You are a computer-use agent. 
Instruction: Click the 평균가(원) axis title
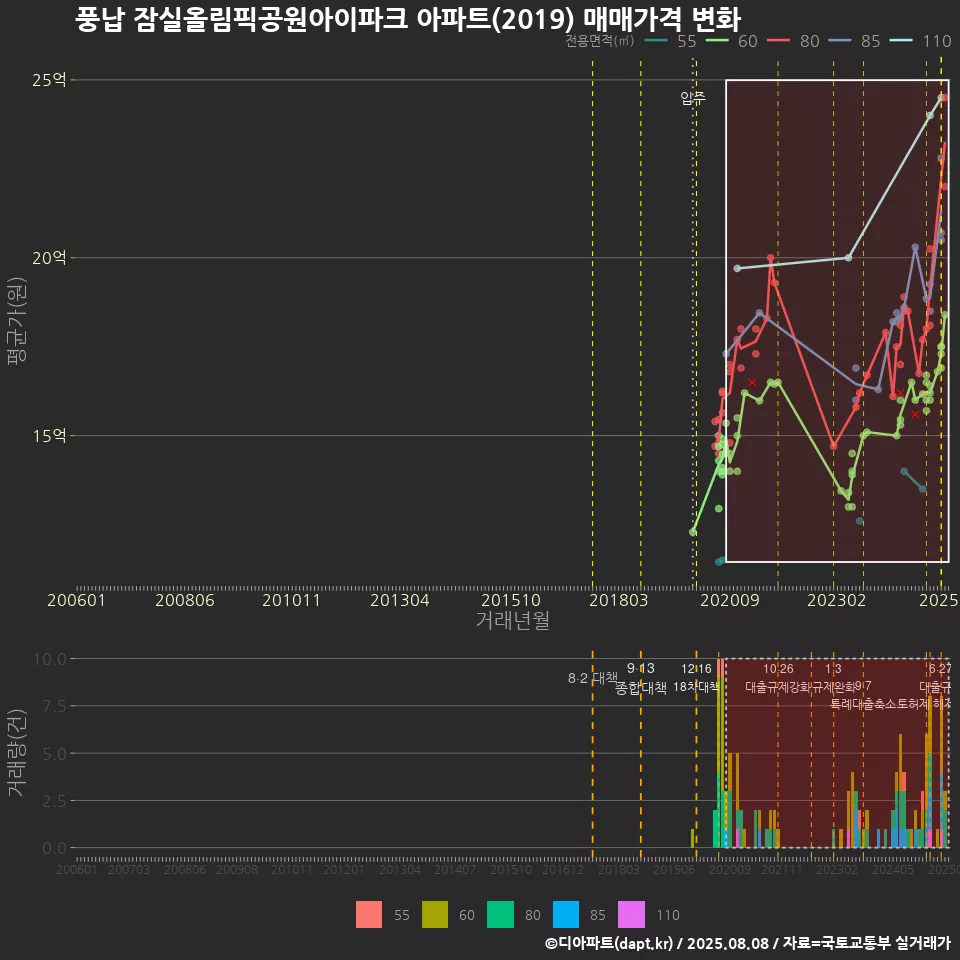(17, 321)
